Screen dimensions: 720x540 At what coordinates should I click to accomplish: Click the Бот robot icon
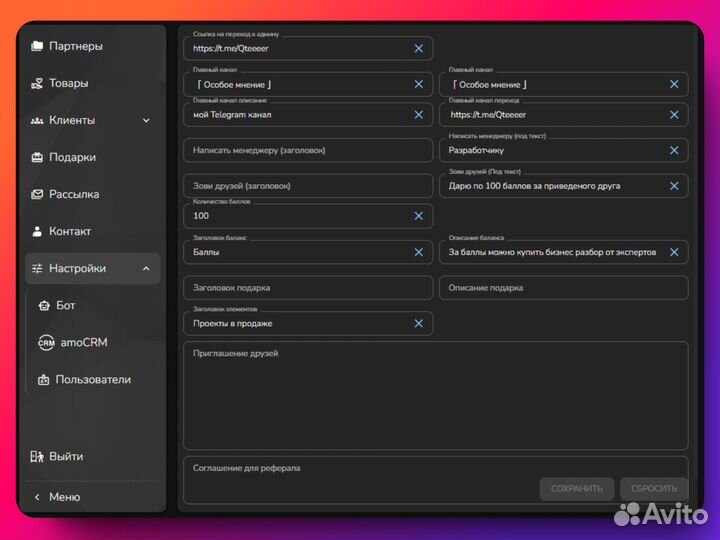tap(44, 305)
